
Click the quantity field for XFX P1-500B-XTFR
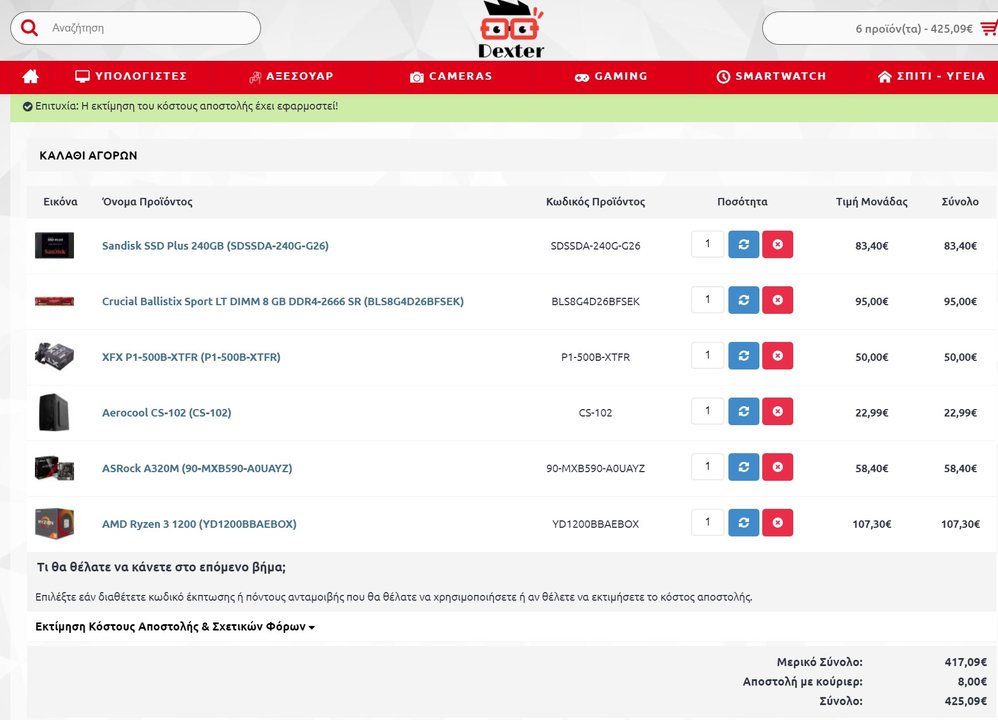[x=708, y=356]
